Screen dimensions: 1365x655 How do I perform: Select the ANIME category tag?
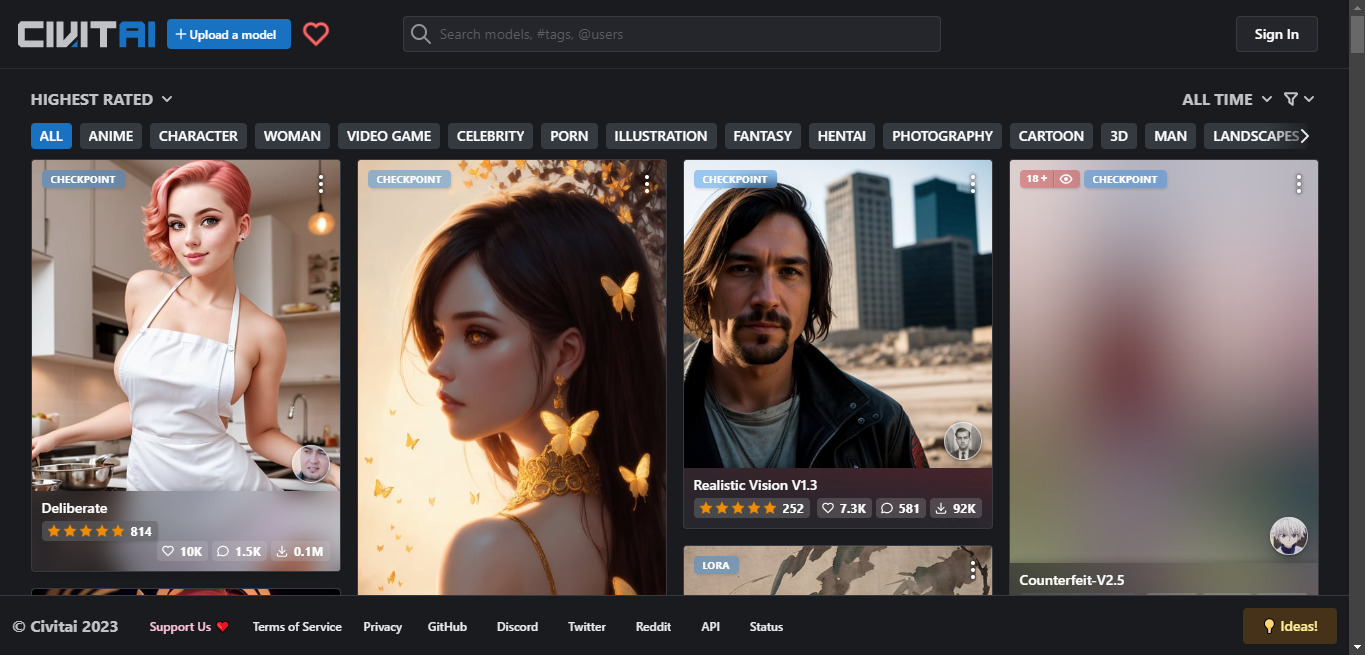point(111,136)
